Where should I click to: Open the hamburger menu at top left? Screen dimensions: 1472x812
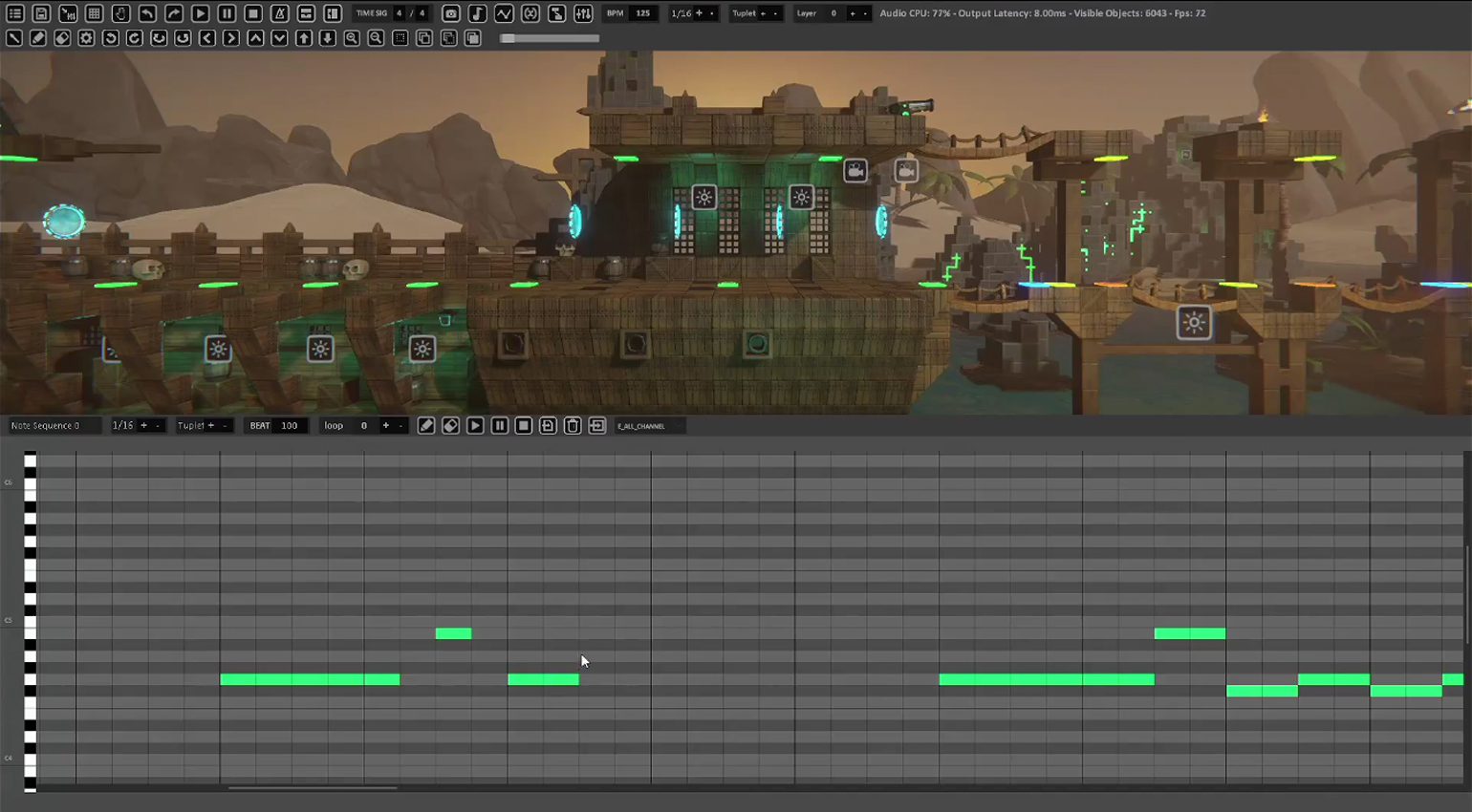[x=14, y=14]
